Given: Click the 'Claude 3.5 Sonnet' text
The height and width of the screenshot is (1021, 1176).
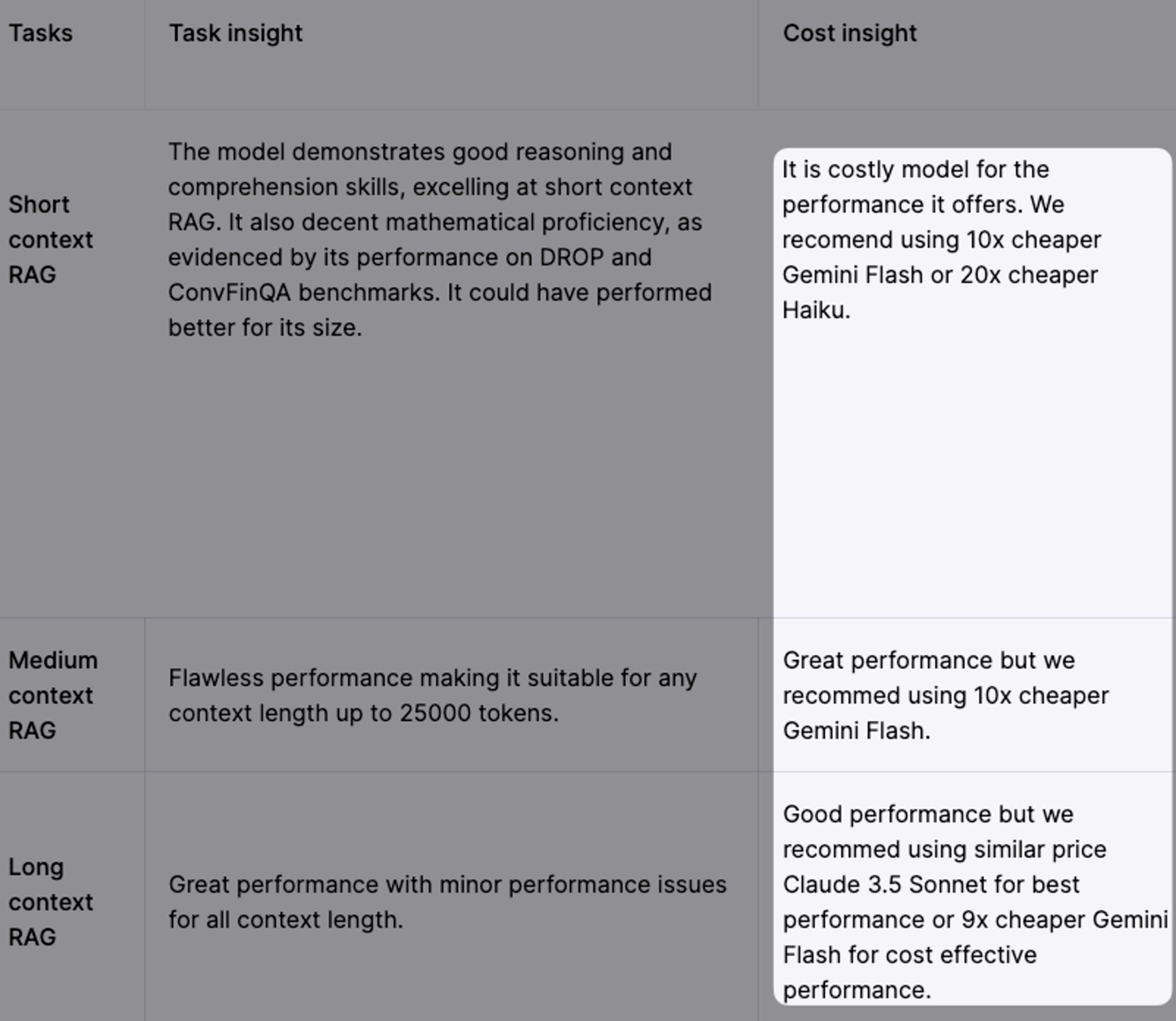Looking at the screenshot, I should point(931,884).
